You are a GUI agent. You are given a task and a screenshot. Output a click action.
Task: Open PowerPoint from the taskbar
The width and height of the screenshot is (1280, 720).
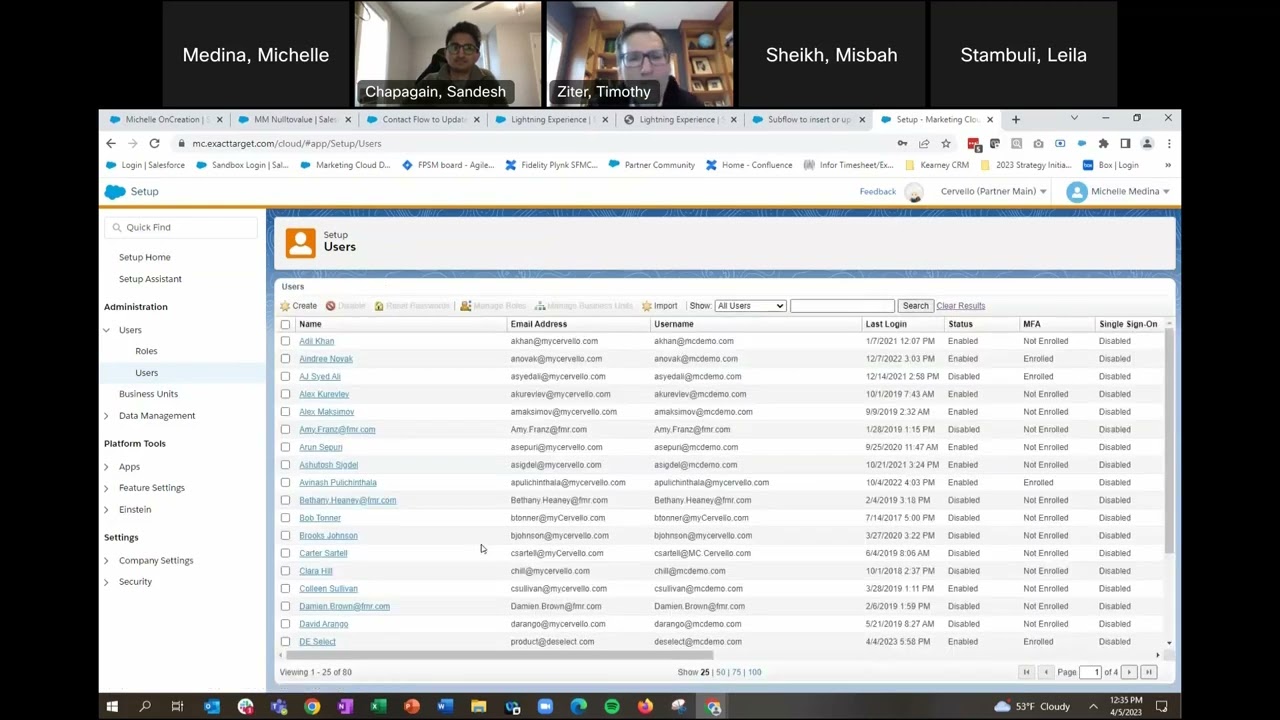[412, 707]
